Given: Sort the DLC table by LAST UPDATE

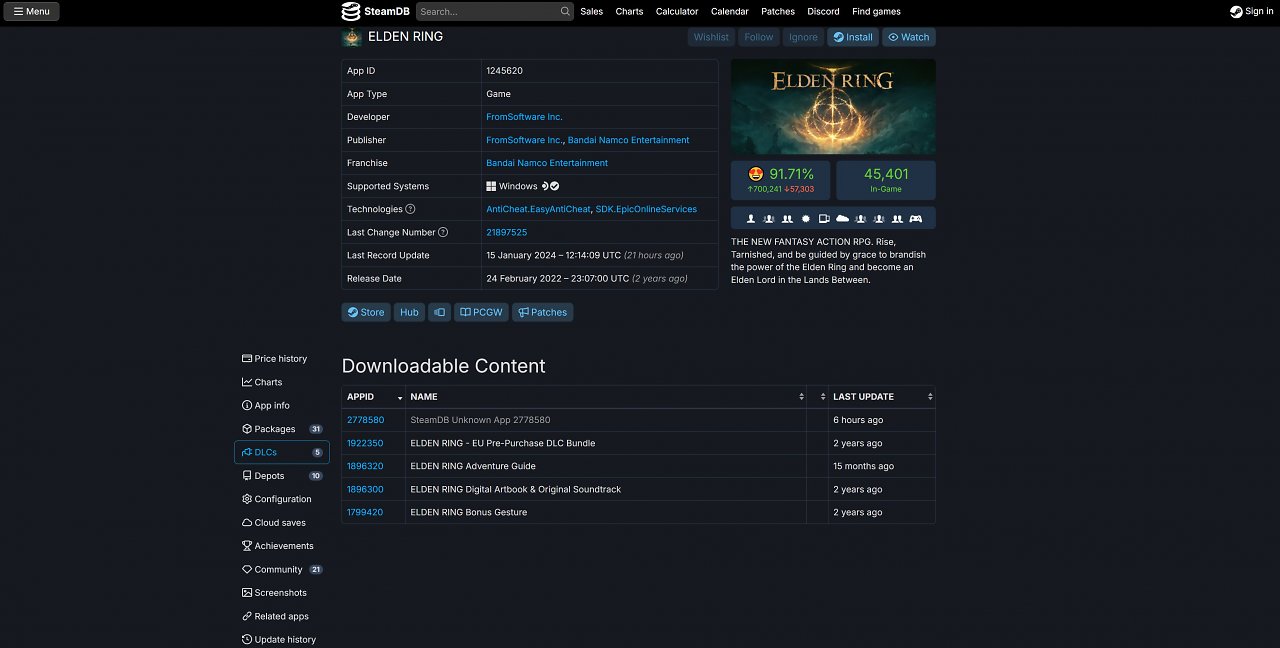Looking at the screenshot, I should [x=882, y=397].
